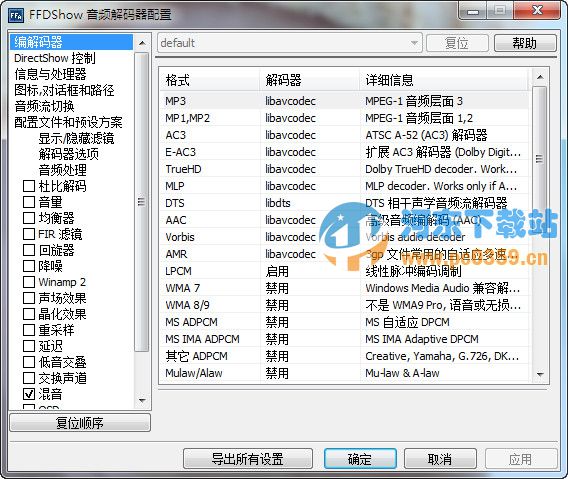Select the 其它 ADPCM row

coord(344,356)
